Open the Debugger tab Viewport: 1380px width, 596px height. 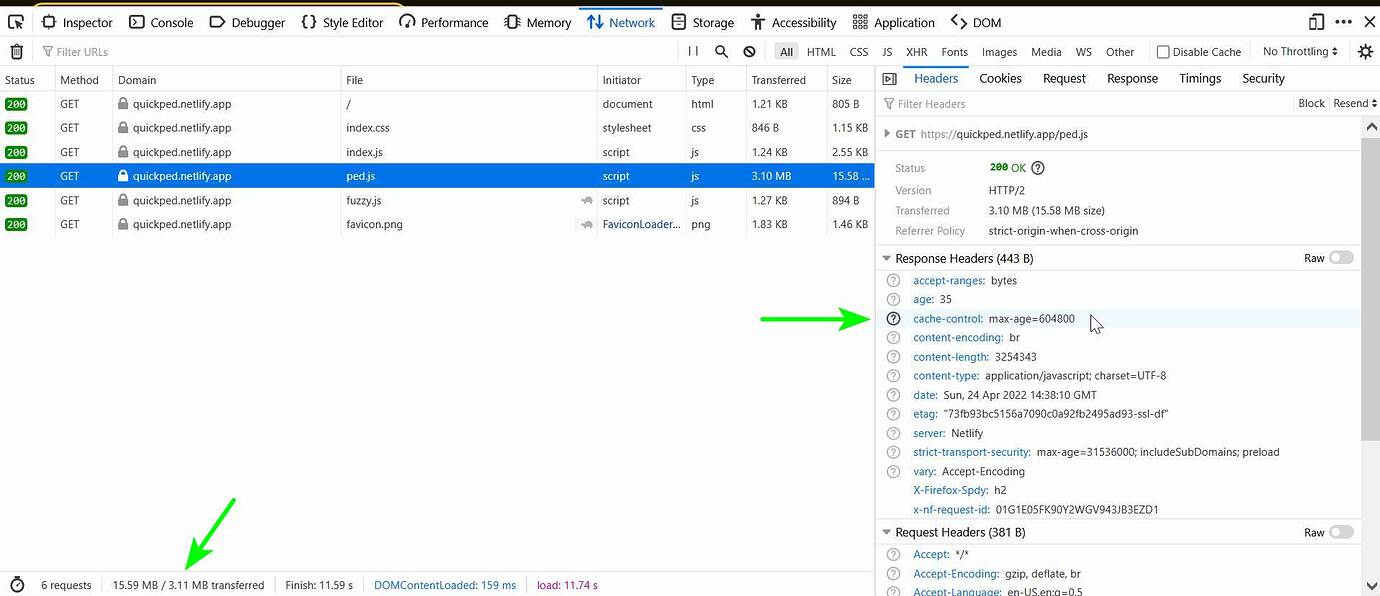[249, 22]
